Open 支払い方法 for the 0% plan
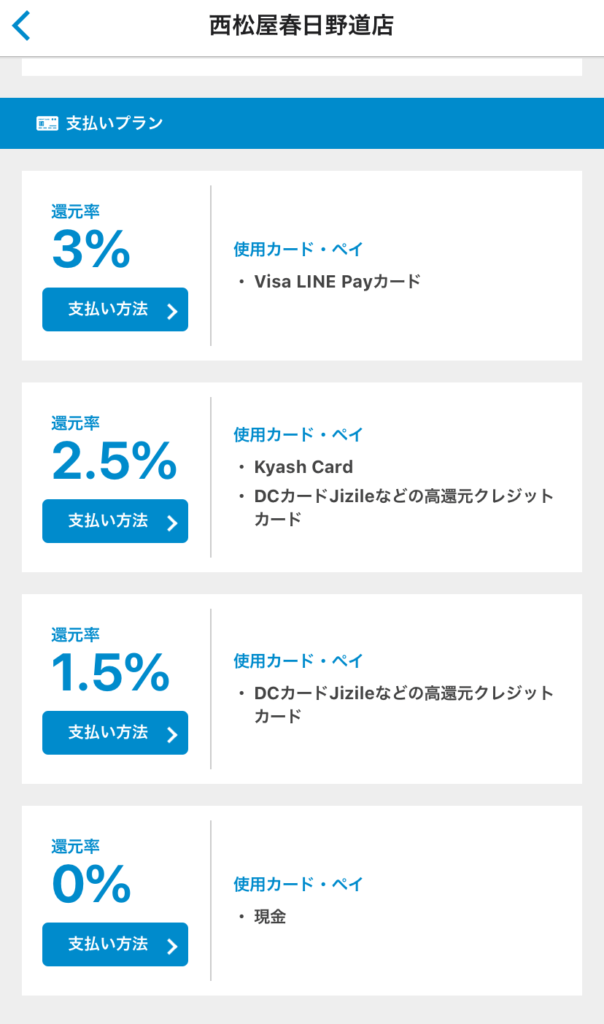 [115, 944]
